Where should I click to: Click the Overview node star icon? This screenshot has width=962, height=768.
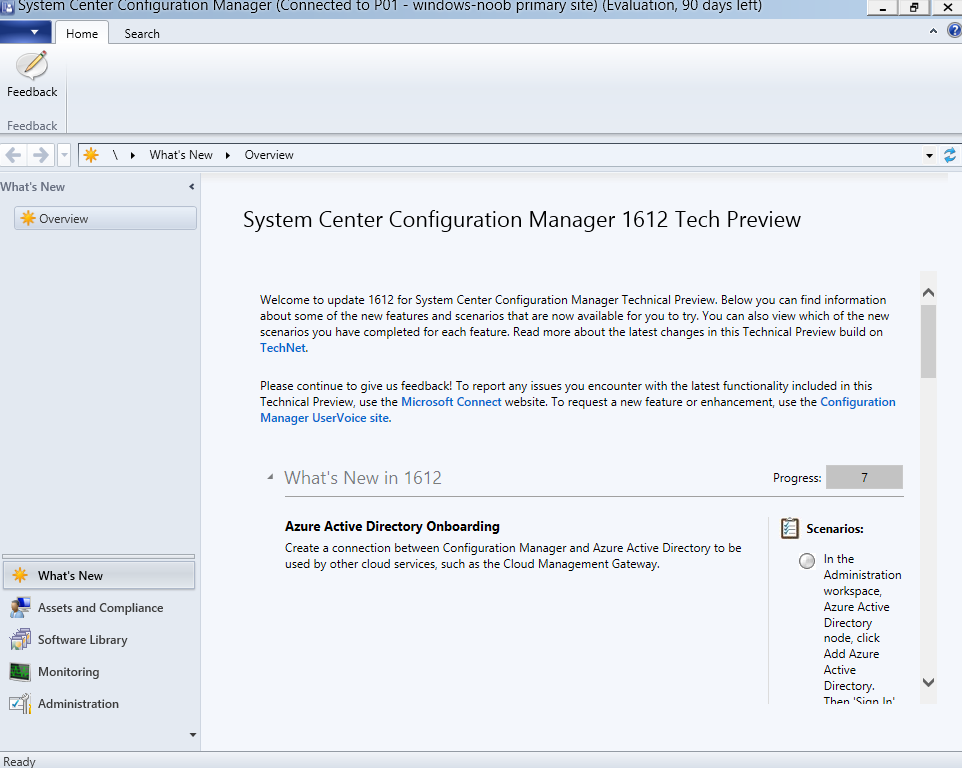28,218
